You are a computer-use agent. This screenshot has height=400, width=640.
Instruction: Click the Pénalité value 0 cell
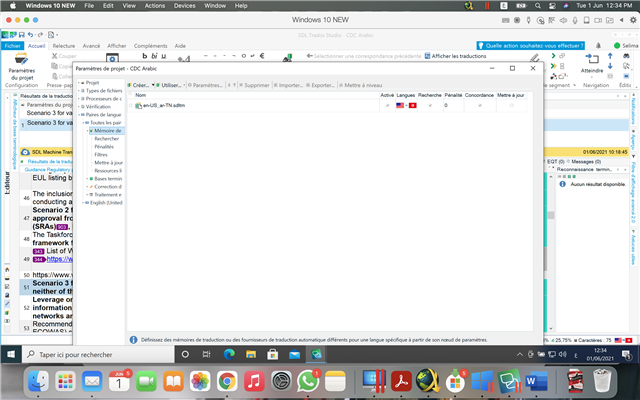[453, 105]
